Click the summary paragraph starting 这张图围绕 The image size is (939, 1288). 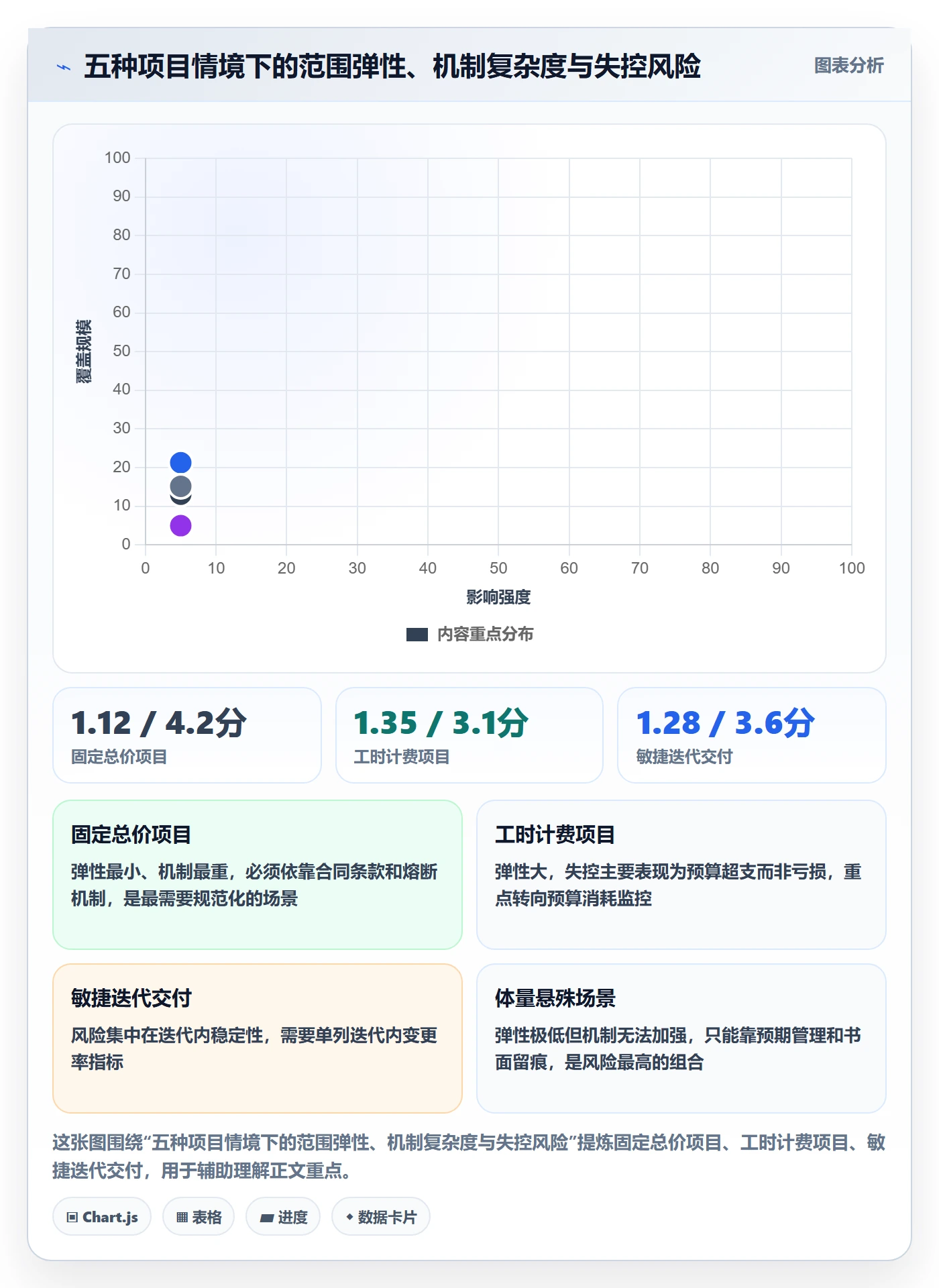coord(469,1157)
